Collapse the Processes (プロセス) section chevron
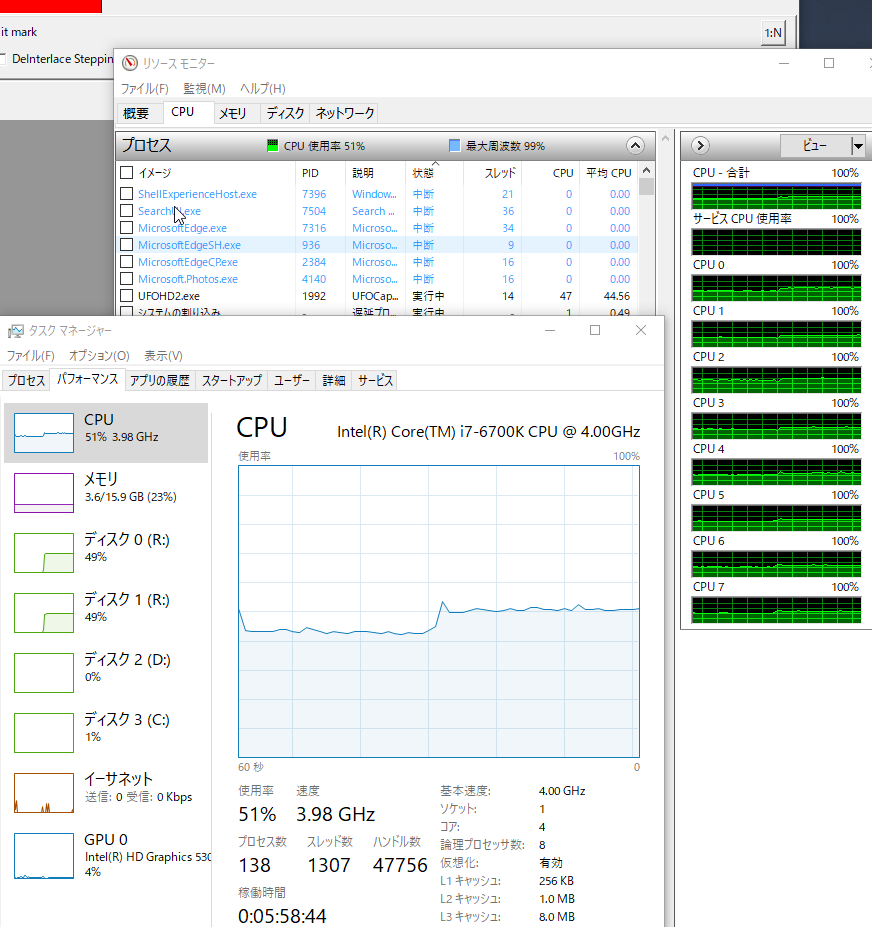 point(635,145)
